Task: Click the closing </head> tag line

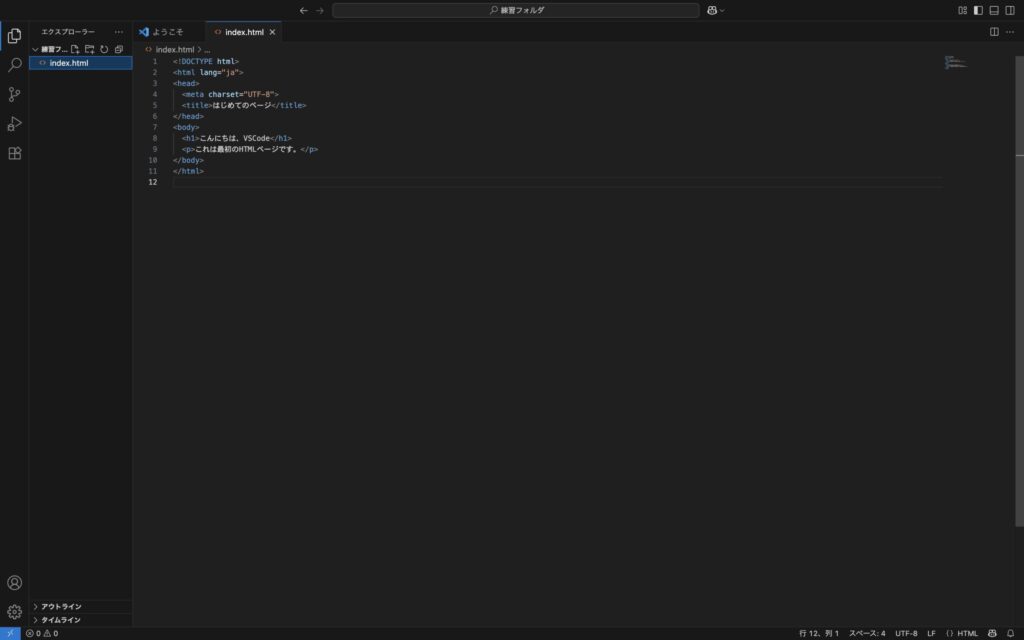Action: tap(188, 116)
